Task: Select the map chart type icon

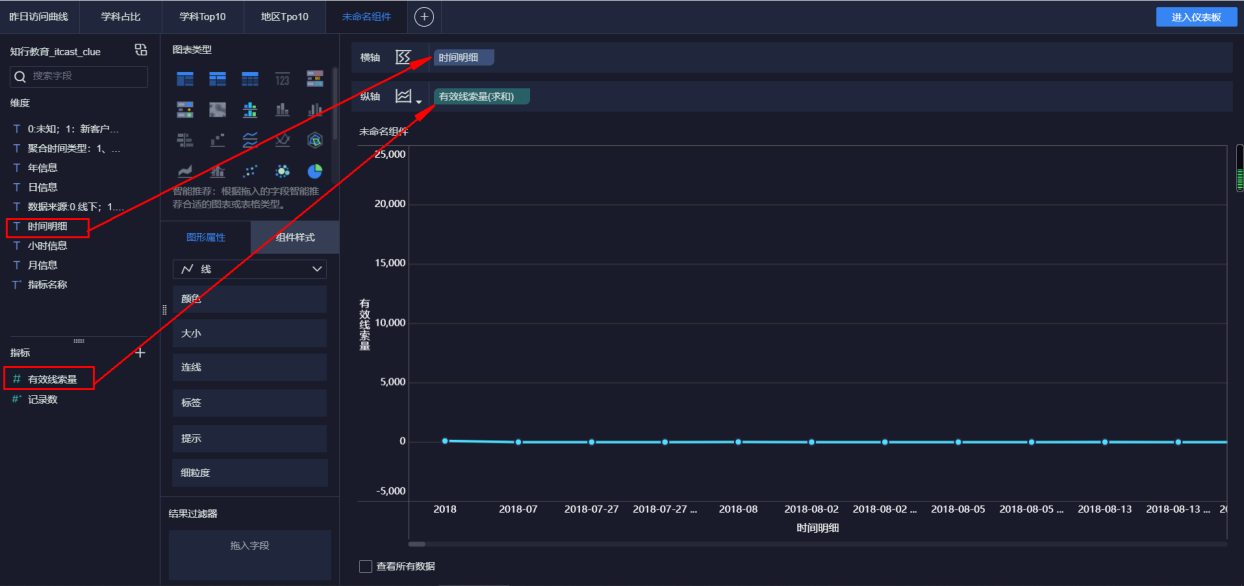Action: (217, 109)
